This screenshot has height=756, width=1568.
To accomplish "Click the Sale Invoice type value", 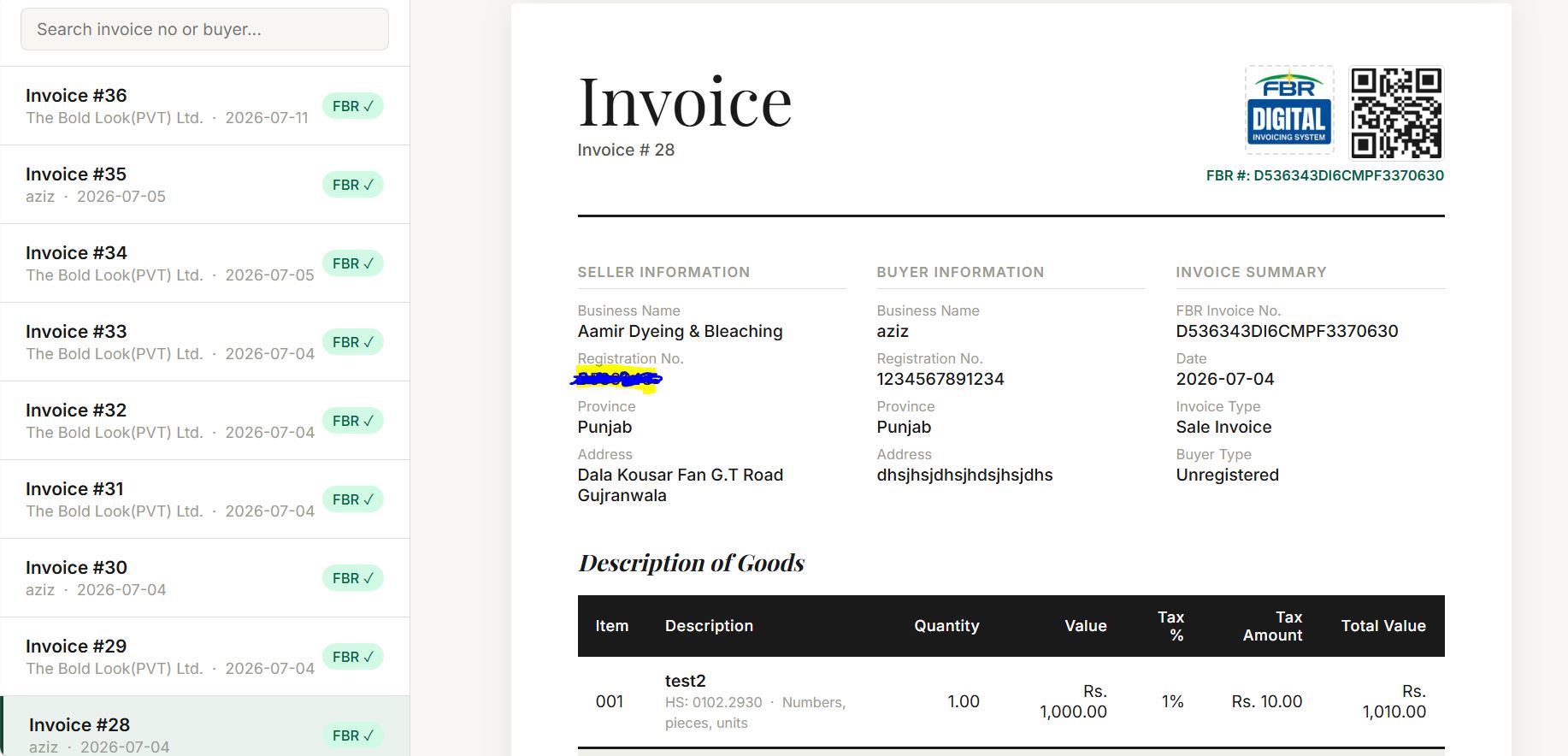I will pos(1223,427).
